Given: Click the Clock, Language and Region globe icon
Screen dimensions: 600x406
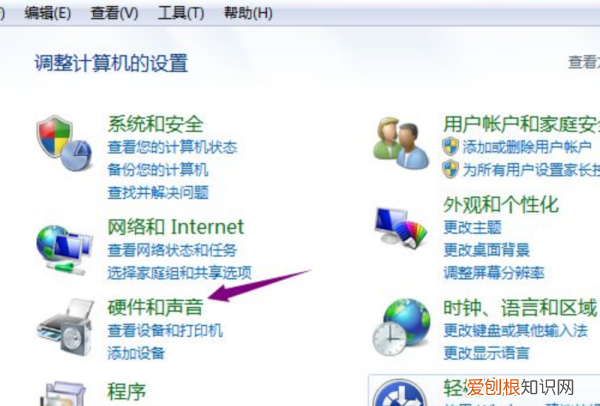Looking at the screenshot, I should 401,328.
